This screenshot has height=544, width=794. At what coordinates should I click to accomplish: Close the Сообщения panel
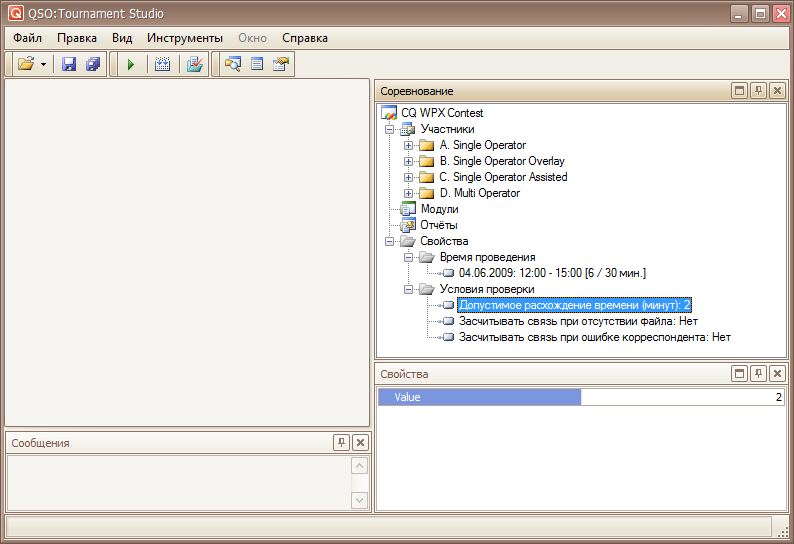360,443
